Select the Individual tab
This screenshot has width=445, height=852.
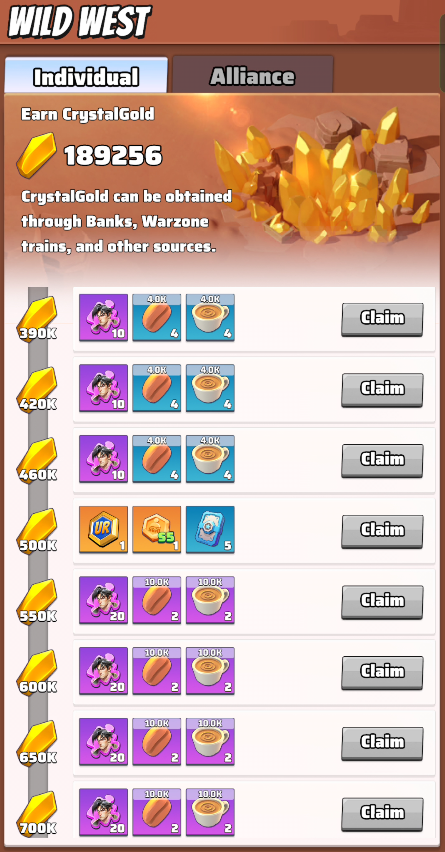click(x=86, y=76)
